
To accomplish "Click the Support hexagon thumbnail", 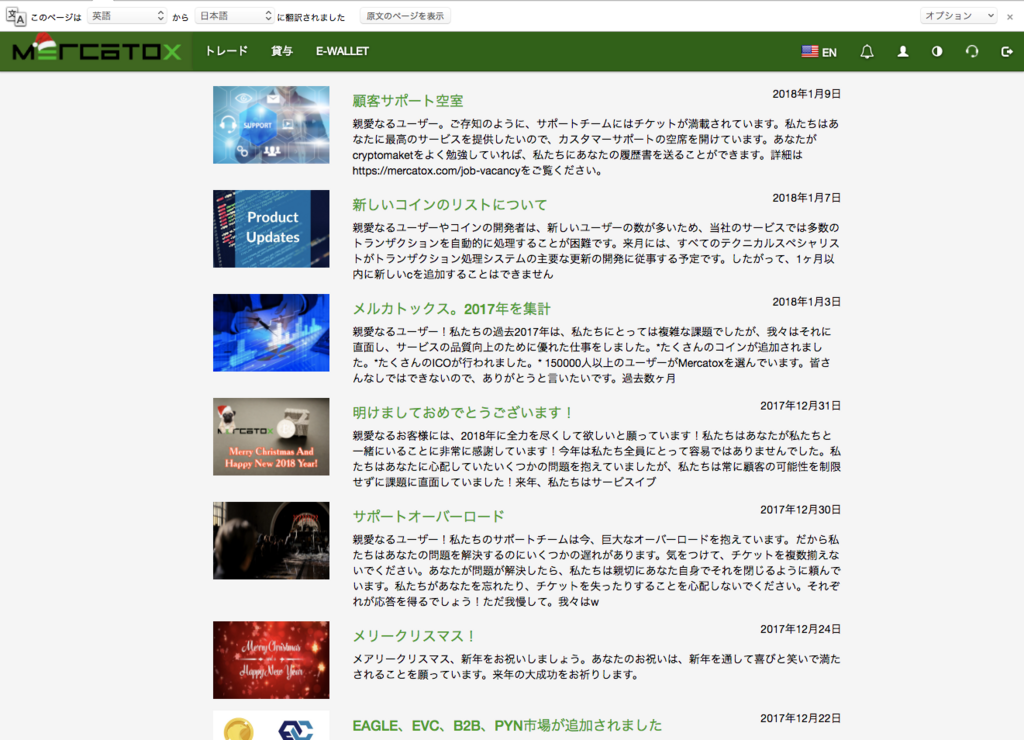I will (x=271, y=125).
